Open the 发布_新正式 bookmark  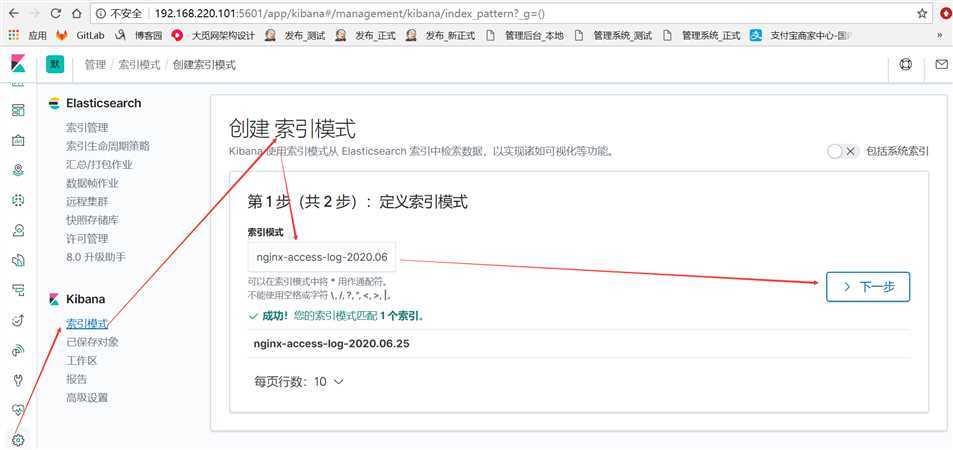click(441, 35)
